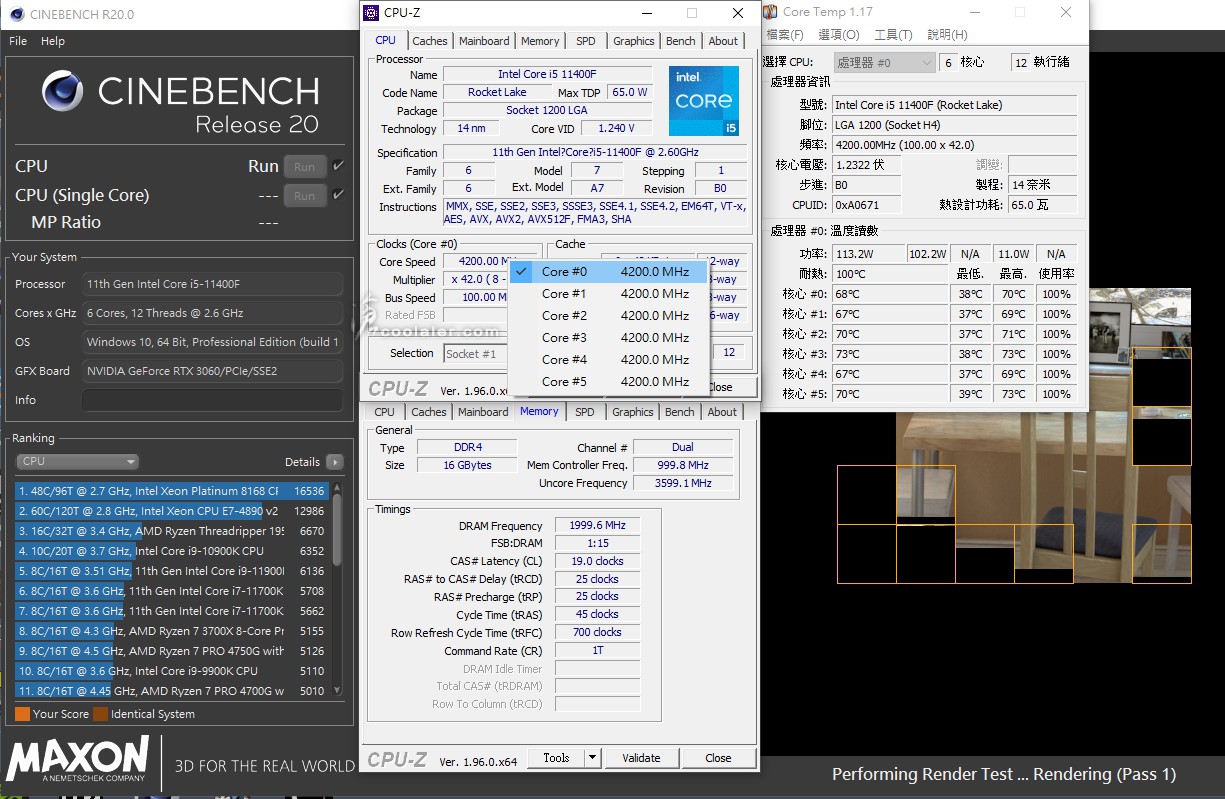Click the ranking score 5708
This screenshot has width=1225, height=799.
coord(312,591)
